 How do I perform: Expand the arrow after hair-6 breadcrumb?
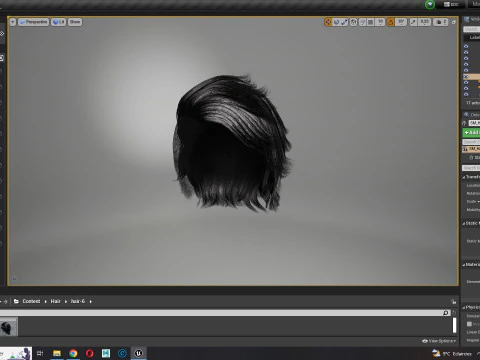point(91,301)
